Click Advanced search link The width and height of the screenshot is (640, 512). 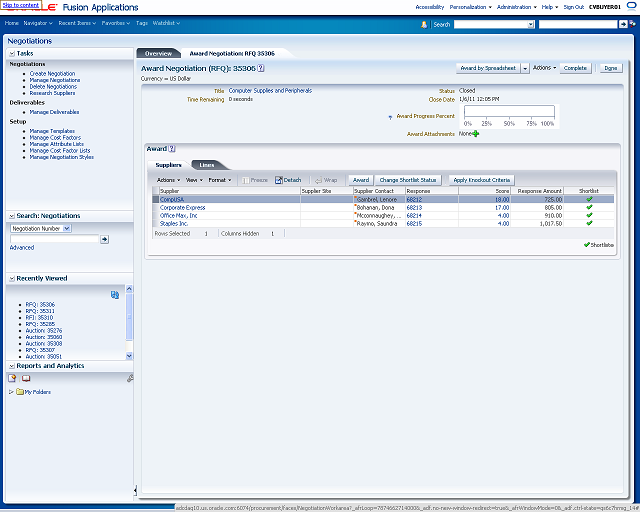(22, 247)
